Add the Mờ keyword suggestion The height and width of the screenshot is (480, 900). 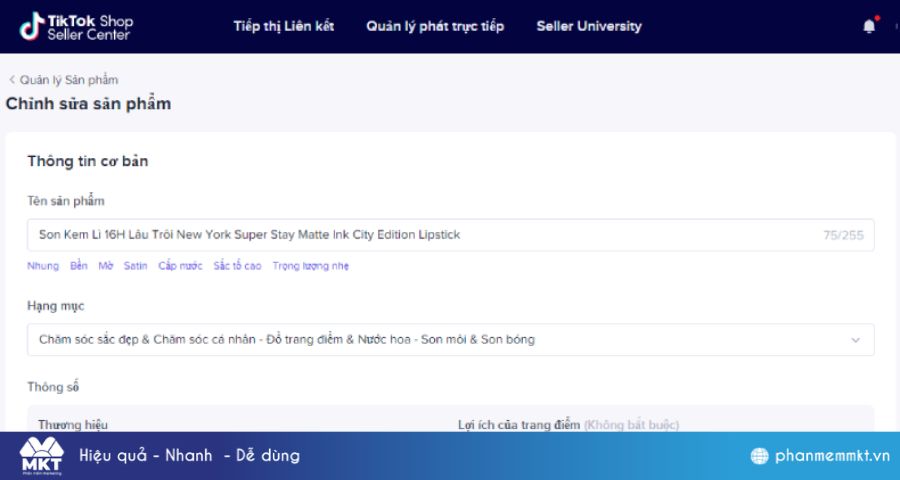106,266
